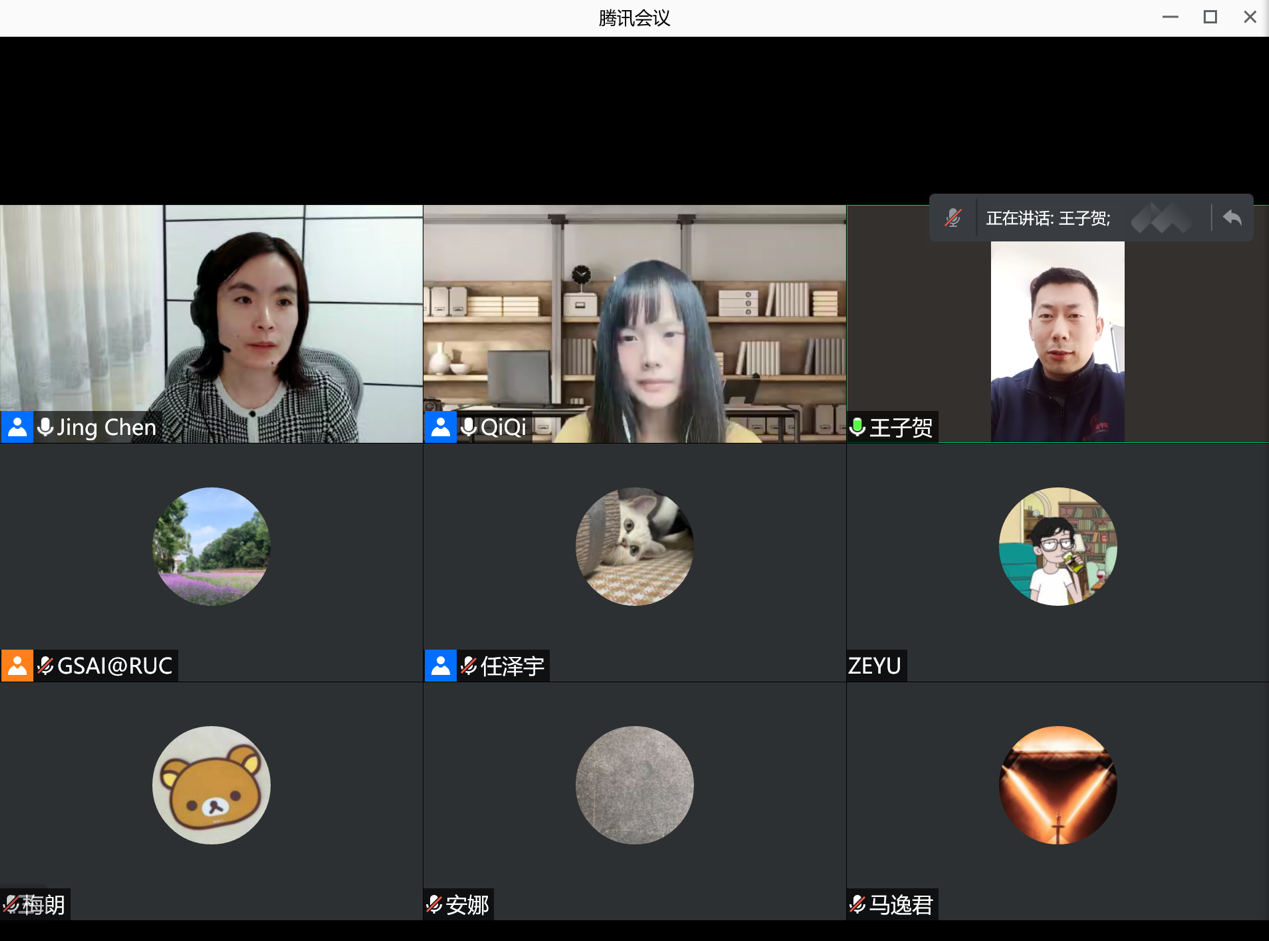
Task: Click the muted mic icon next to GSAI@RUC
Action: (x=45, y=666)
